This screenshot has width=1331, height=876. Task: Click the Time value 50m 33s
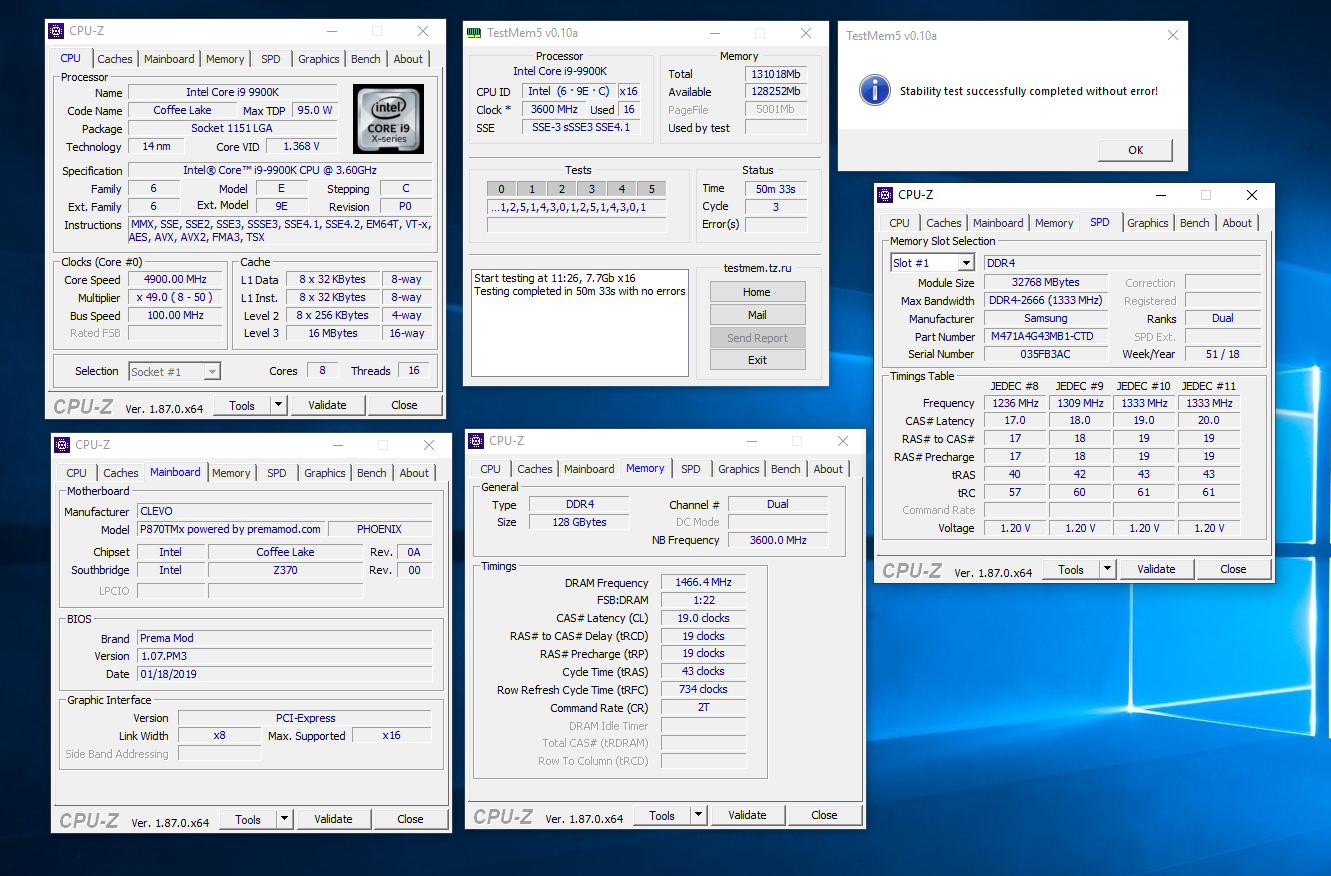[x=776, y=189]
